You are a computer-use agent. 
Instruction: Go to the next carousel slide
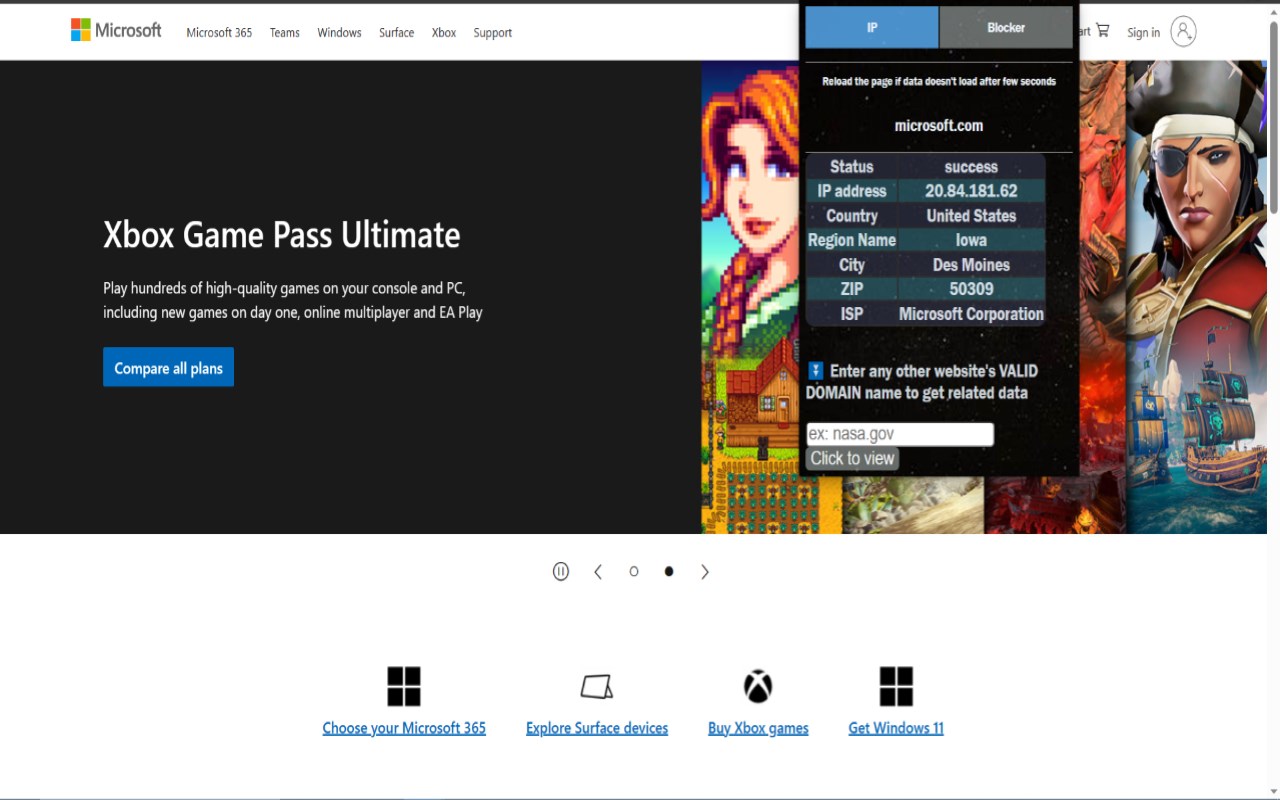pyautogui.click(x=705, y=571)
